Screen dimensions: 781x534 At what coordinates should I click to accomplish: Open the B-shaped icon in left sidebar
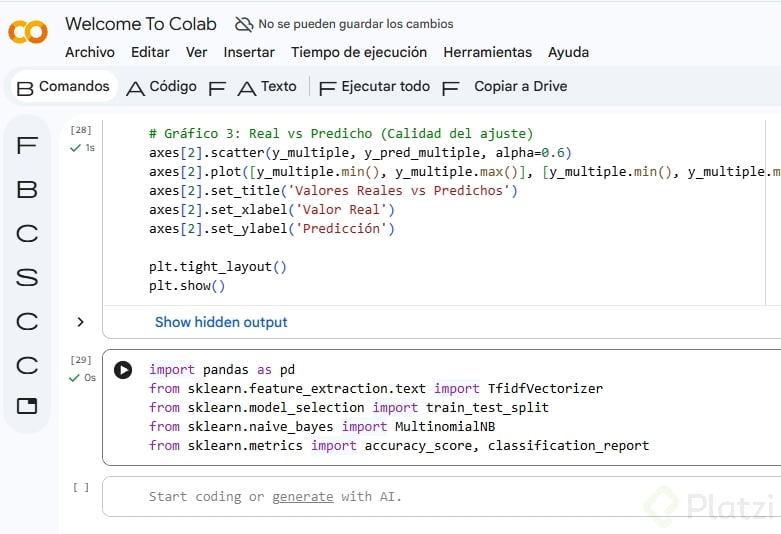[x=27, y=189]
